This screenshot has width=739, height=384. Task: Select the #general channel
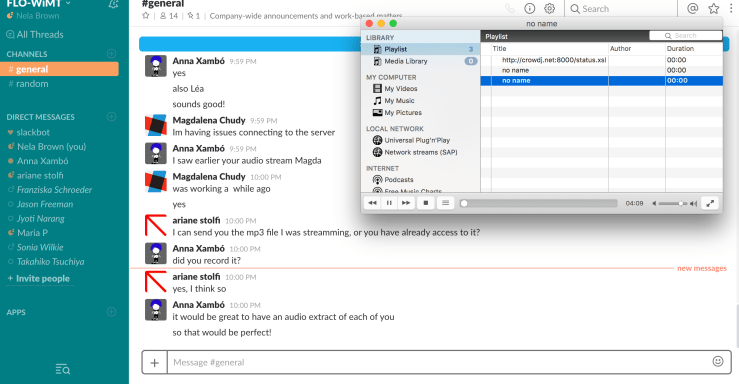pos(59,69)
